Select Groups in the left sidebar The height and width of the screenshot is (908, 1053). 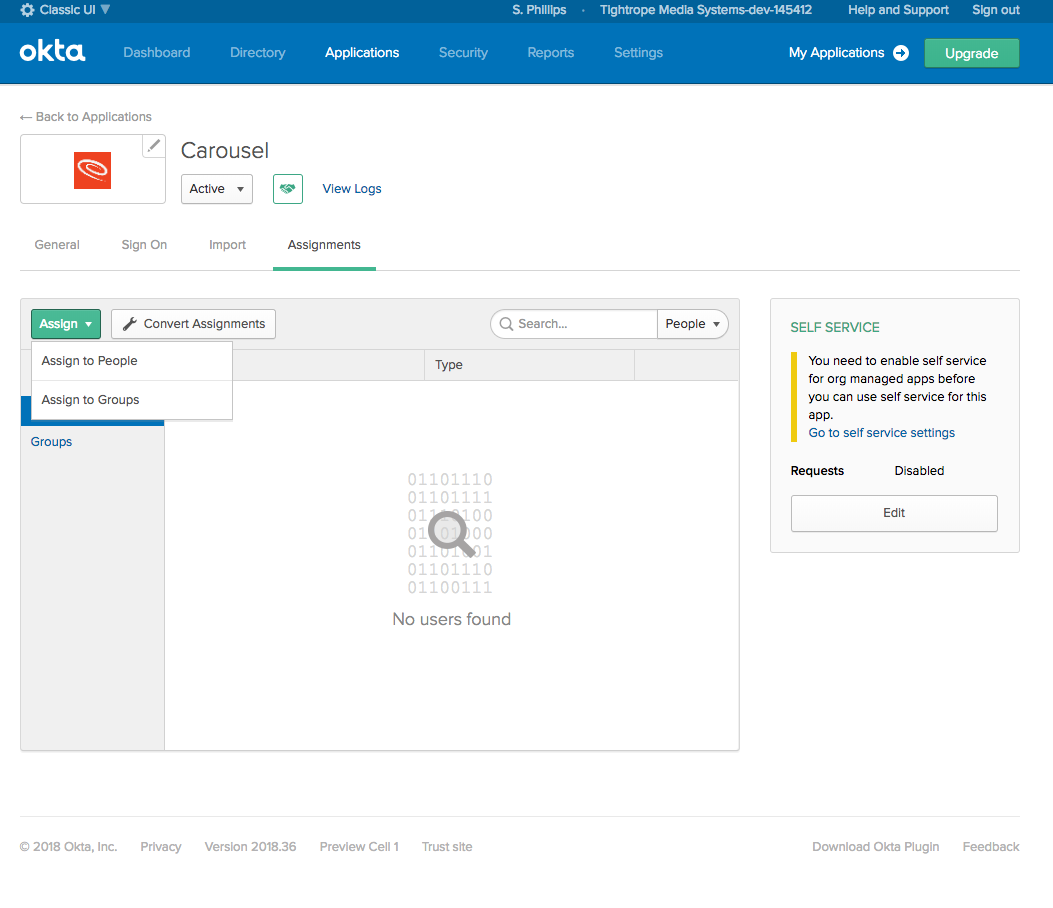click(52, 441)
